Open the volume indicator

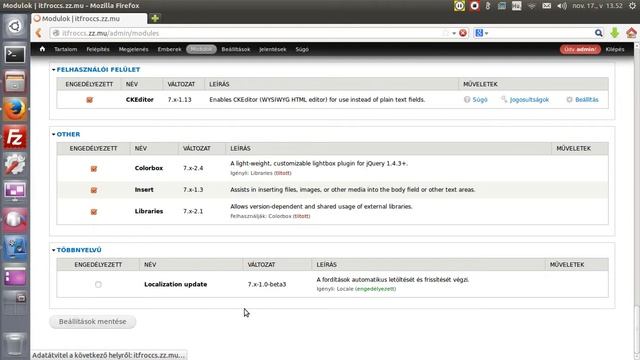point(562,6)
